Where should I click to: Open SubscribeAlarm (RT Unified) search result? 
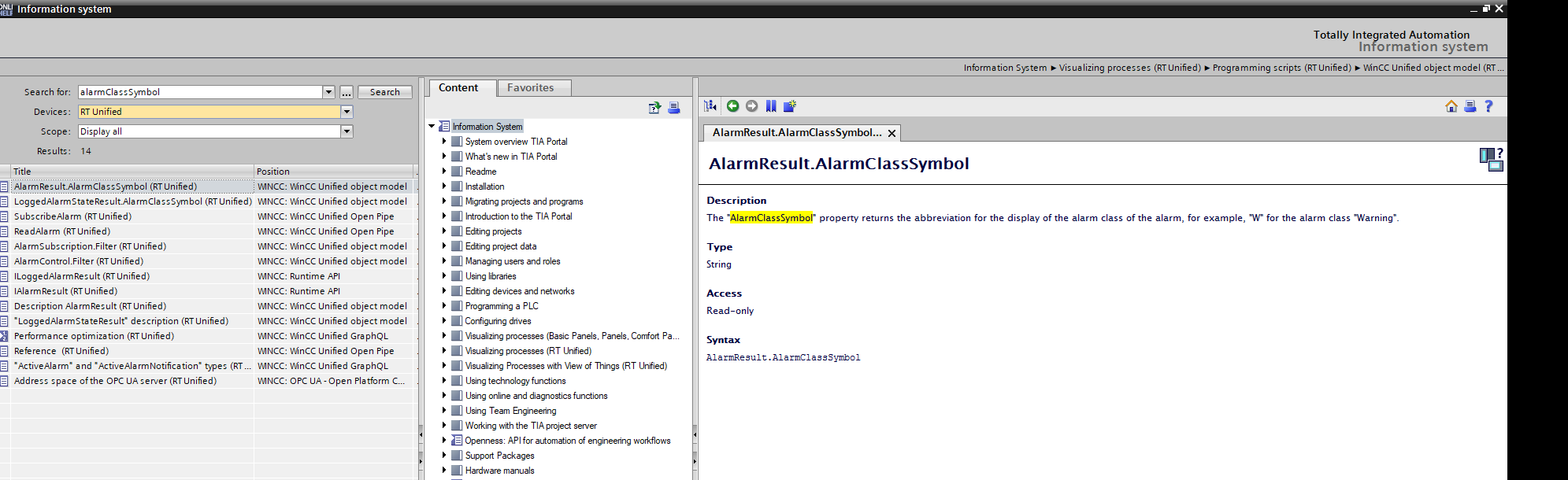click(x=72, y=216)
